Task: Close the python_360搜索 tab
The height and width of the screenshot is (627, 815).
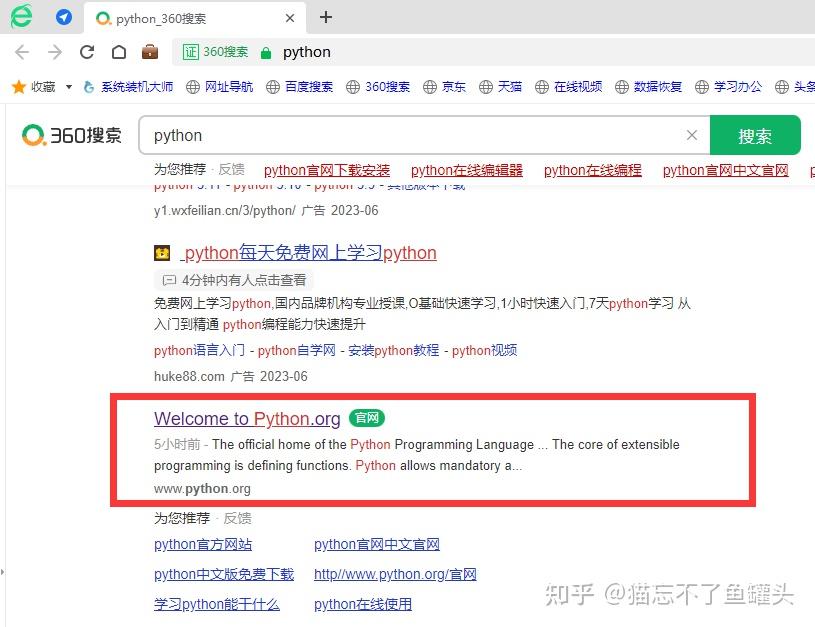Action: (290, 18)
